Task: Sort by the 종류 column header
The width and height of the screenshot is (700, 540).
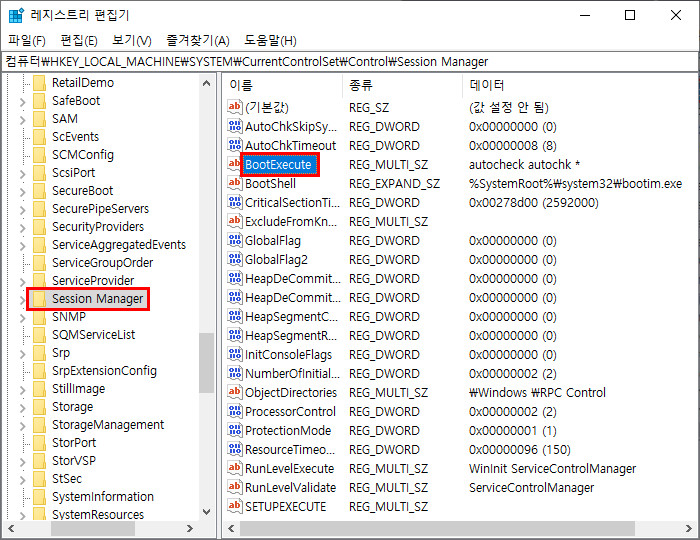Action: click(x=403, y=85)
